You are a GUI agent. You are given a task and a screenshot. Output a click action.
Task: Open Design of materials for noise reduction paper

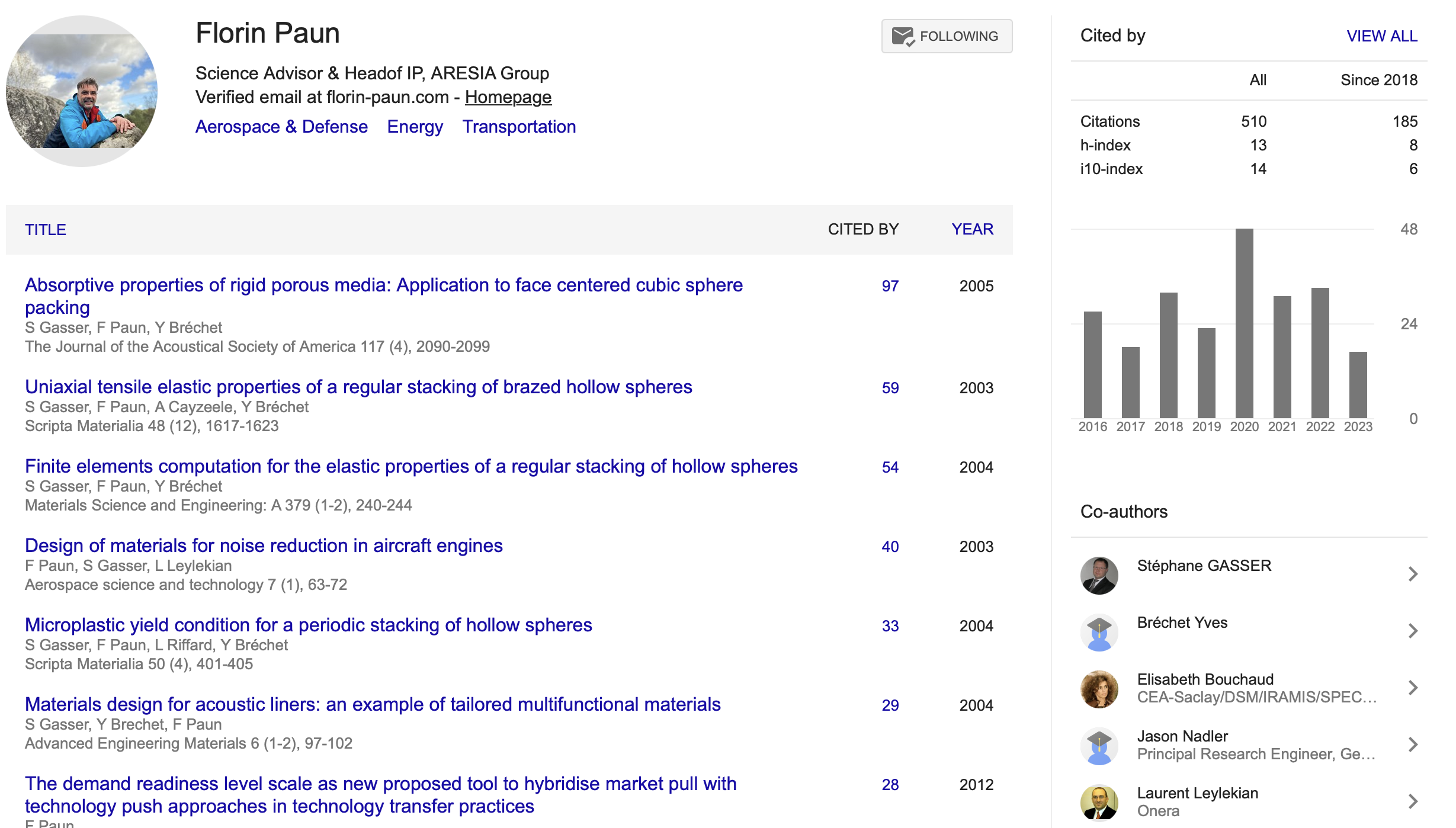tap(264, 545)
